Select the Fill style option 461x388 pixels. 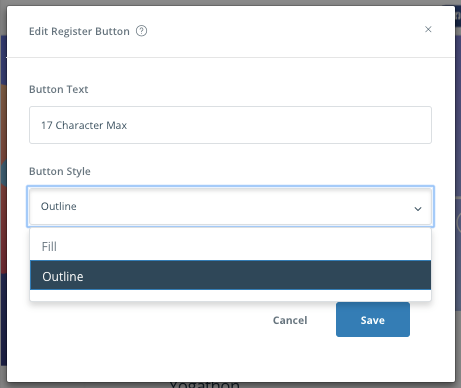(230, 246)
